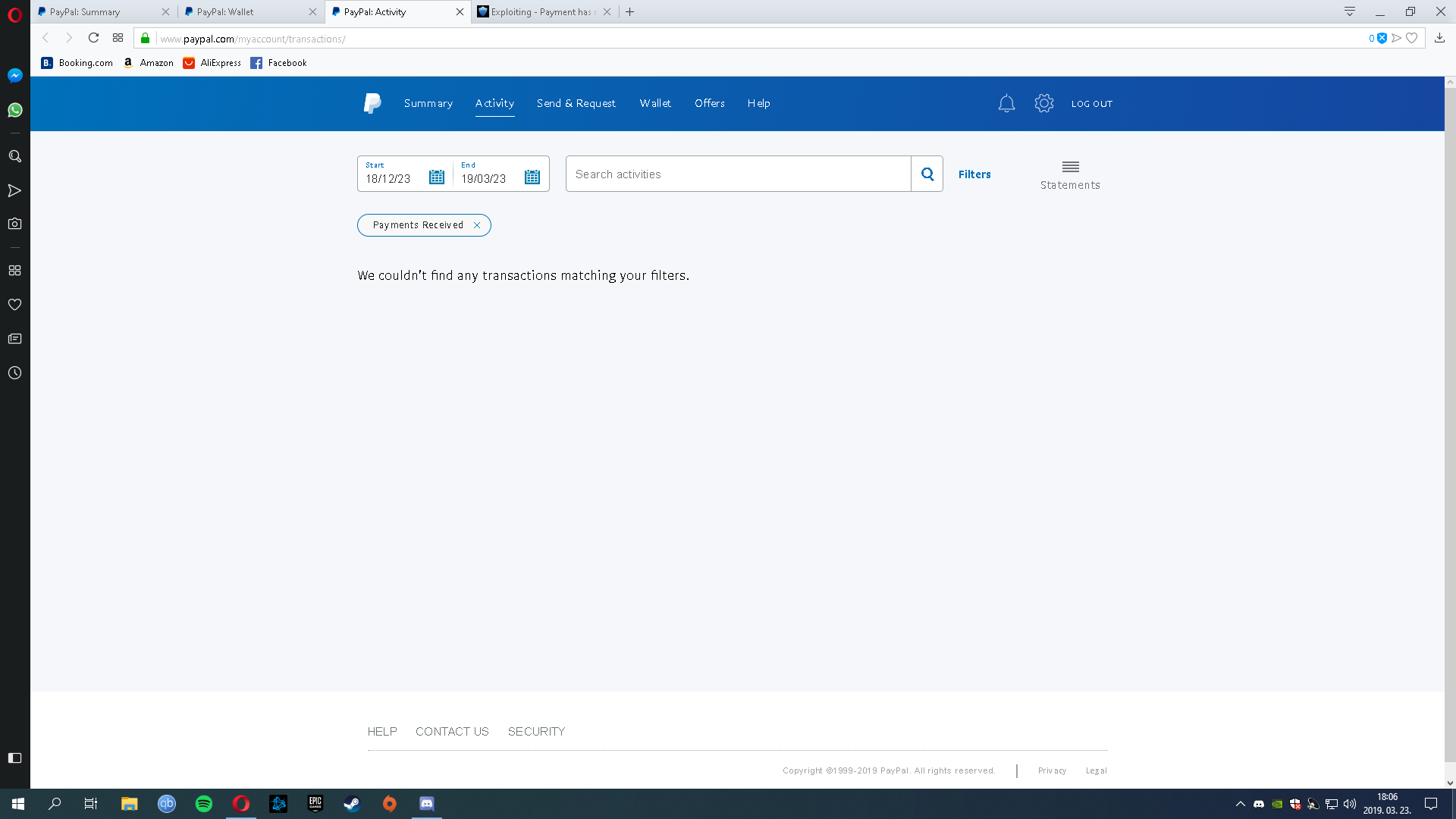Open WhatsApp in Opera sidebar

pos(14,110)
